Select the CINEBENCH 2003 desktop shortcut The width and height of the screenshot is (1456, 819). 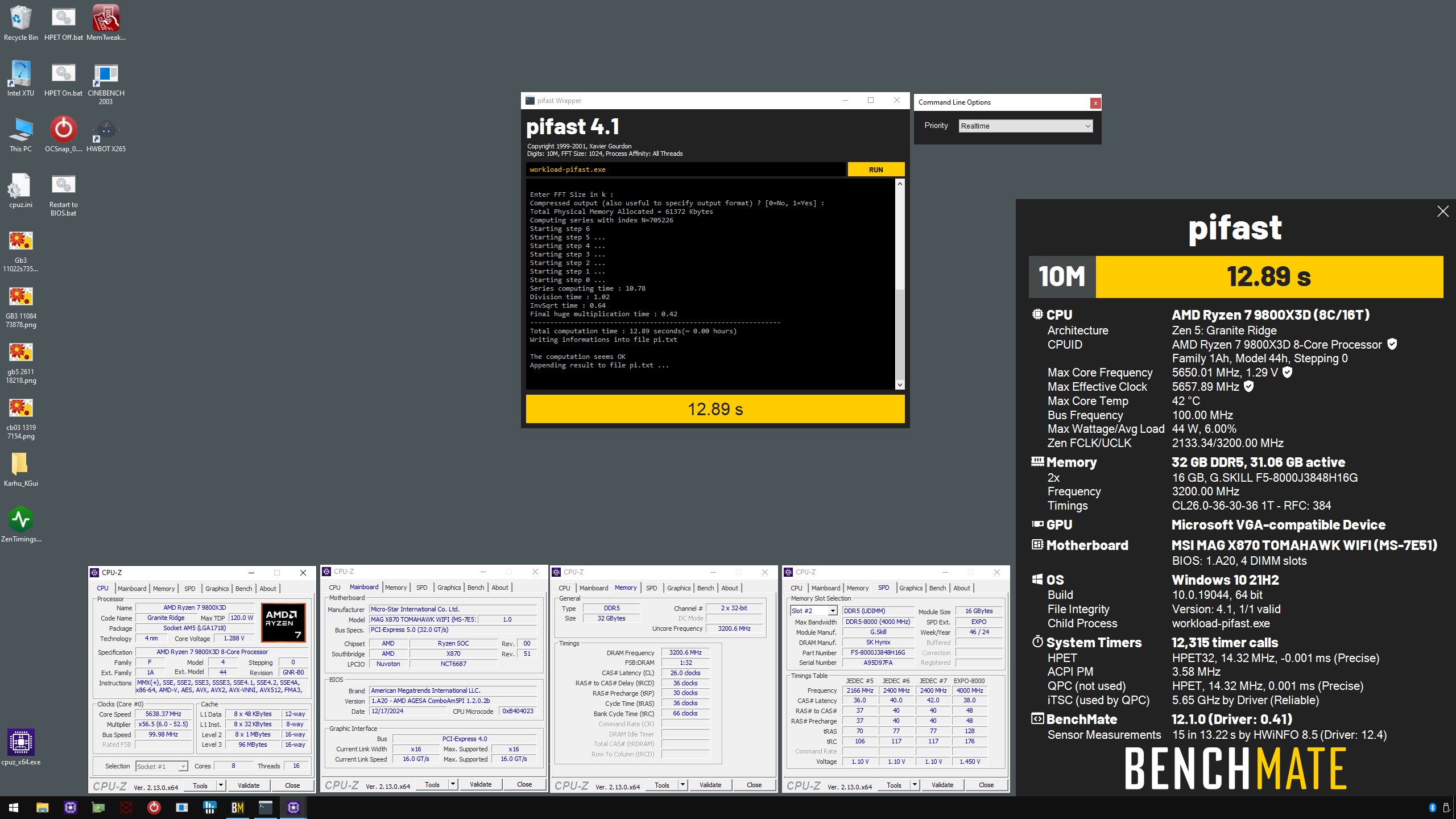[106, 82]
